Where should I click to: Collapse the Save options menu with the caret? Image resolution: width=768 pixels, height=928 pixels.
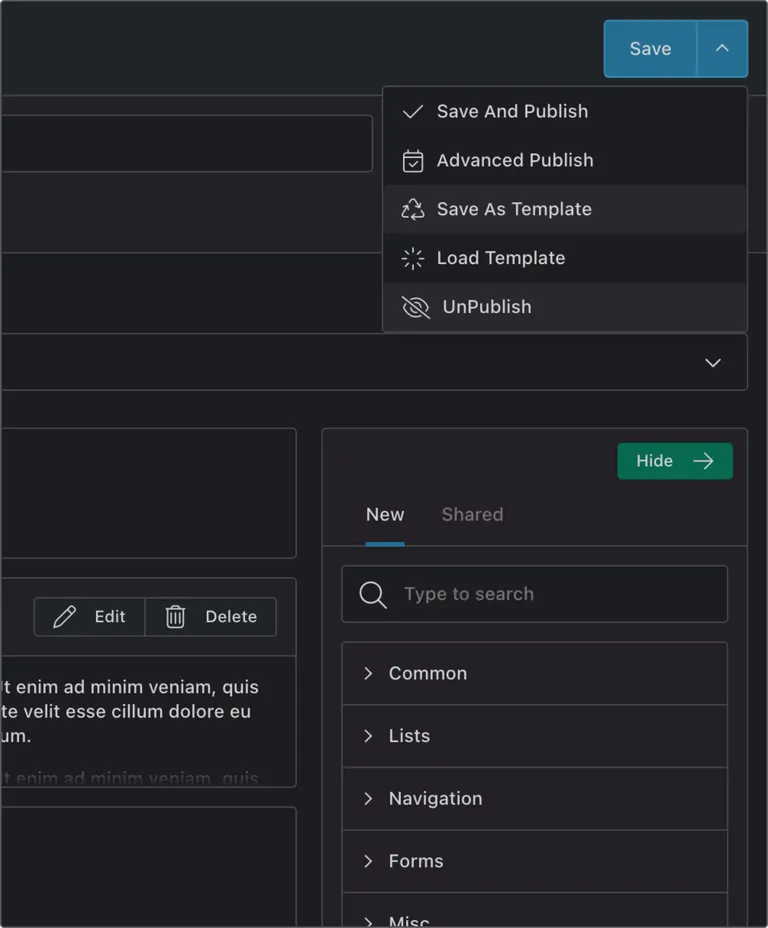coord(722,49)
